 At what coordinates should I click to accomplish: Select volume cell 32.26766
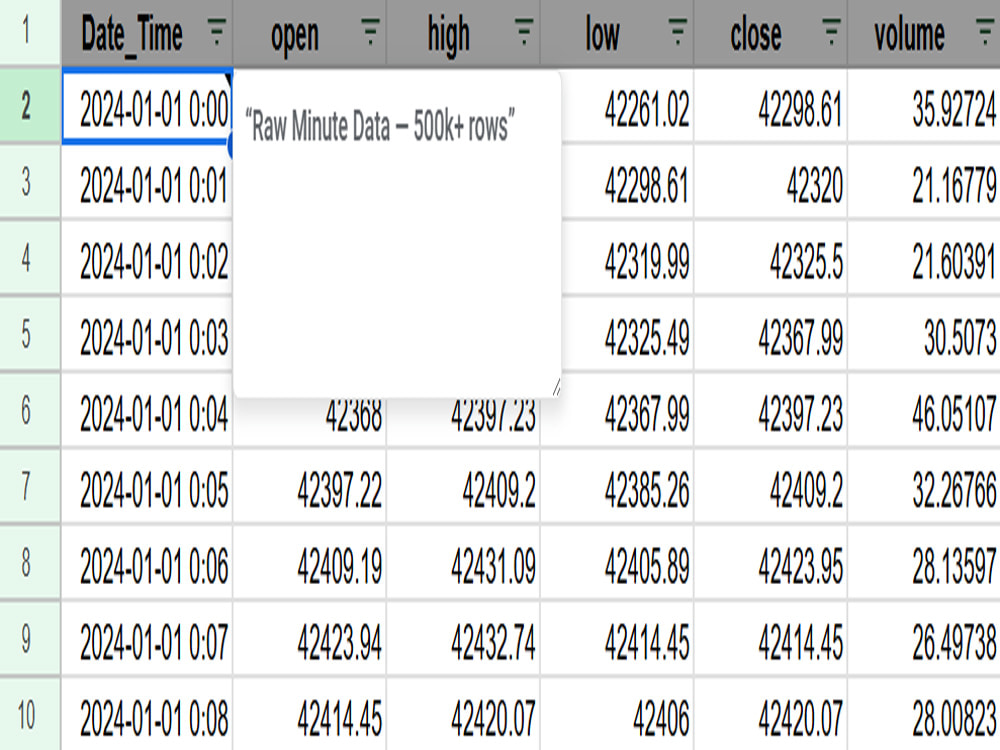click(x=924, y=486)
